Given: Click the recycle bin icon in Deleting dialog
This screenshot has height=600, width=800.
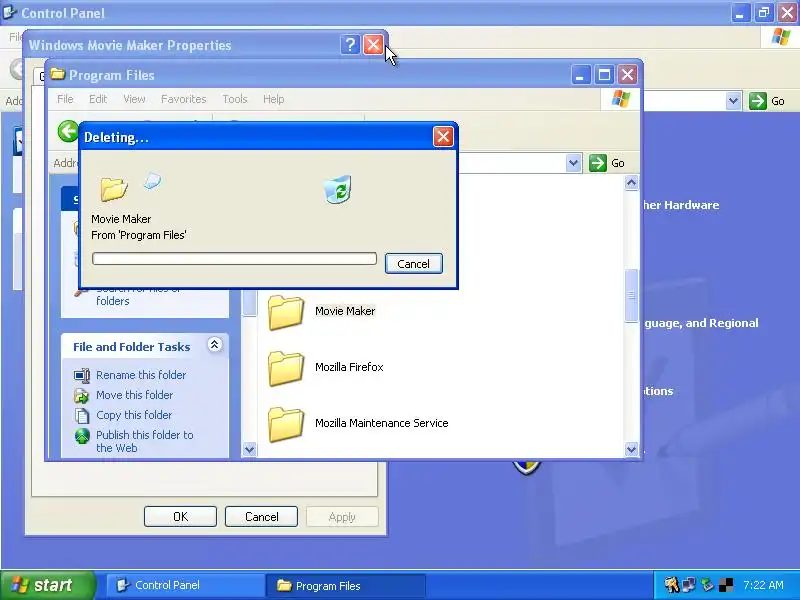Looking at the screenshot, I should coord(337,189).
